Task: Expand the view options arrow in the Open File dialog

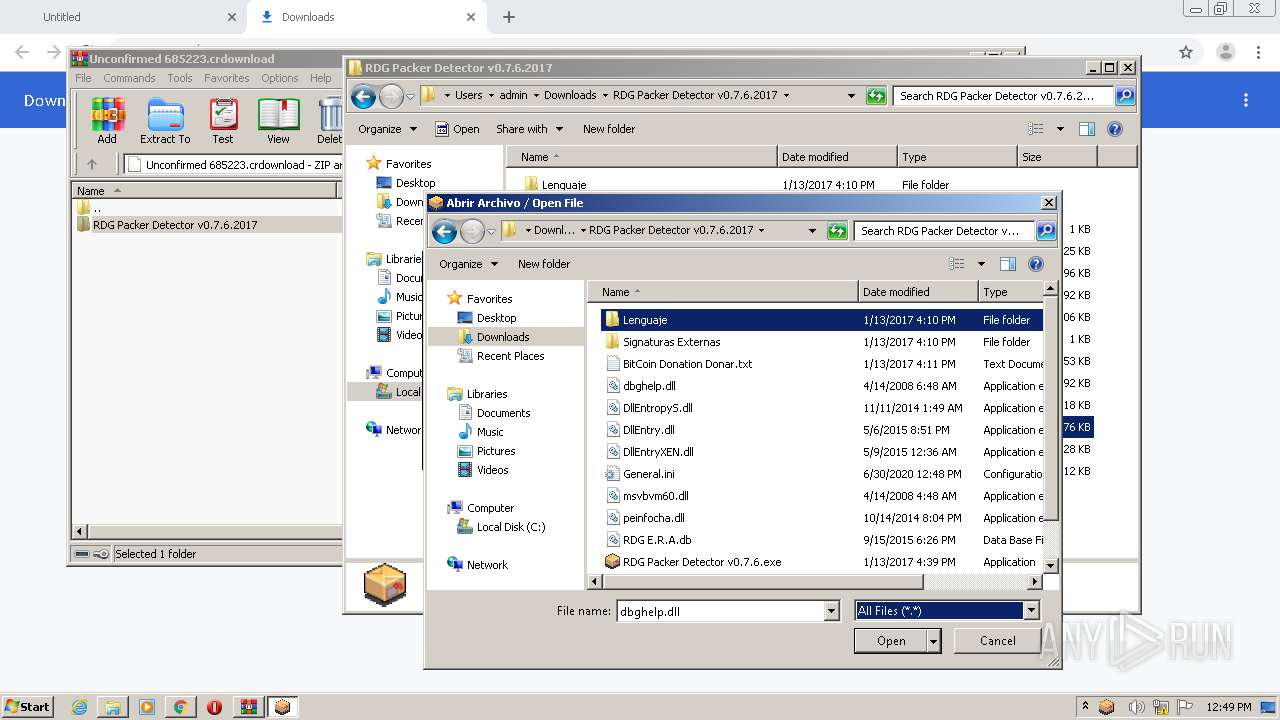Action: 980,264
